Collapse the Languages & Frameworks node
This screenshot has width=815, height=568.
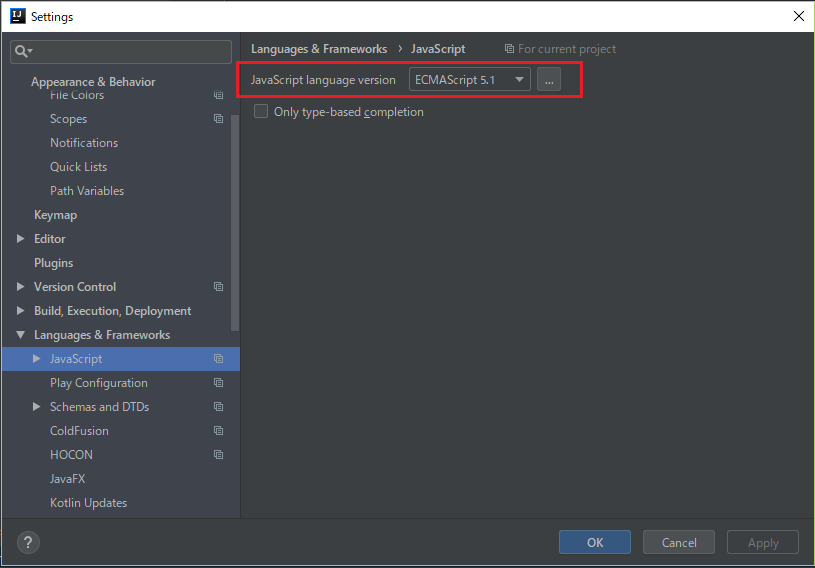tap(20, 335)
